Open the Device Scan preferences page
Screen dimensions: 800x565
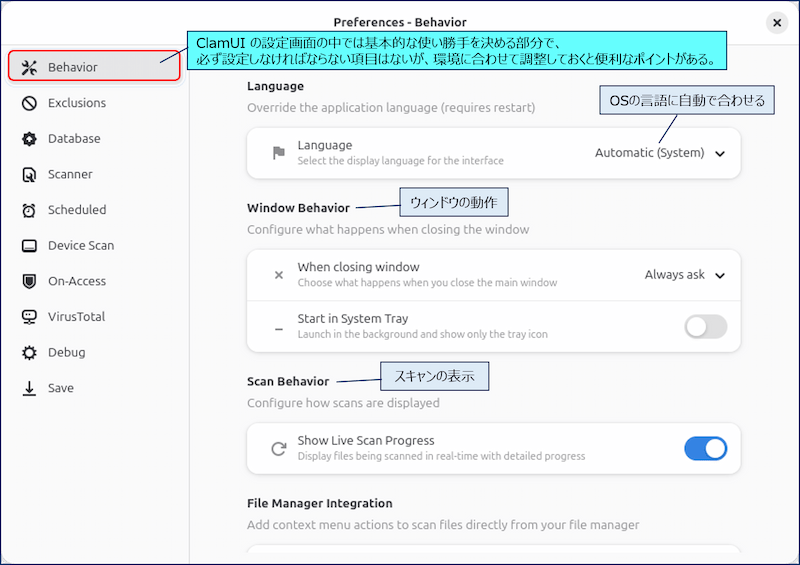point(94,246)
